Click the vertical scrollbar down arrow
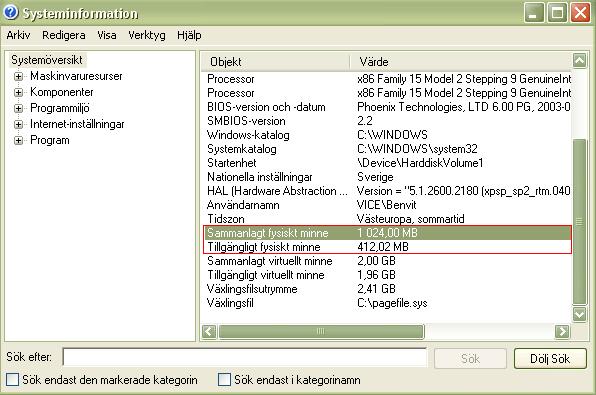 [579, 314]
